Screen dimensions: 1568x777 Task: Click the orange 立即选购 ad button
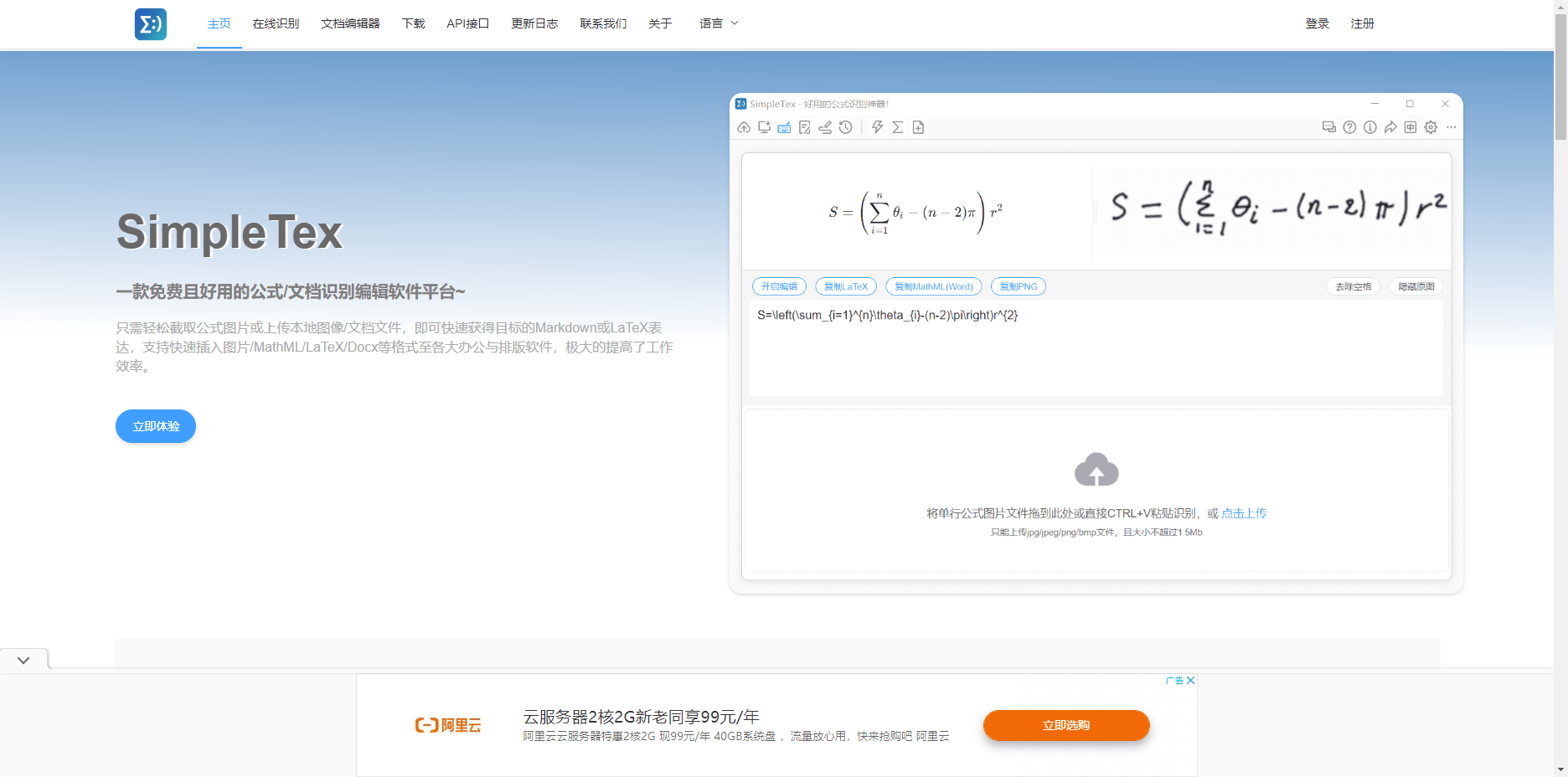[x=1066, y=725]
